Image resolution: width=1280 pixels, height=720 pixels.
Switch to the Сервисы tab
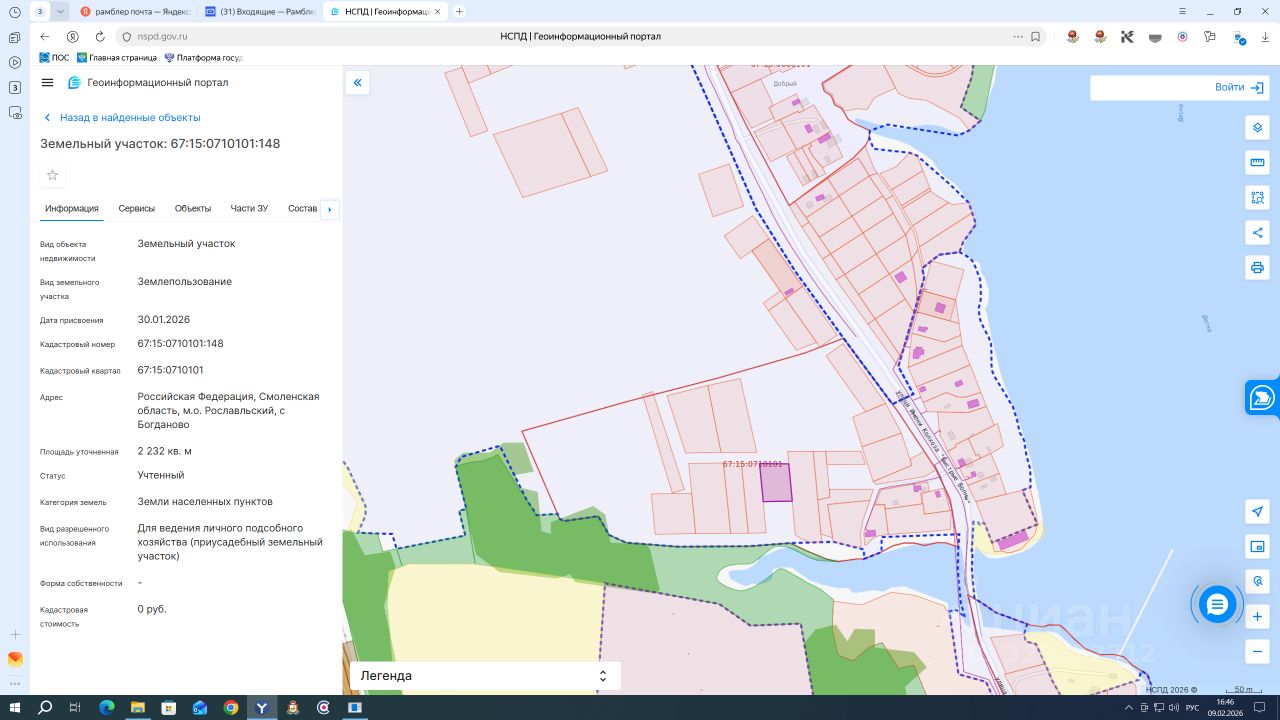tap(136, 209)
